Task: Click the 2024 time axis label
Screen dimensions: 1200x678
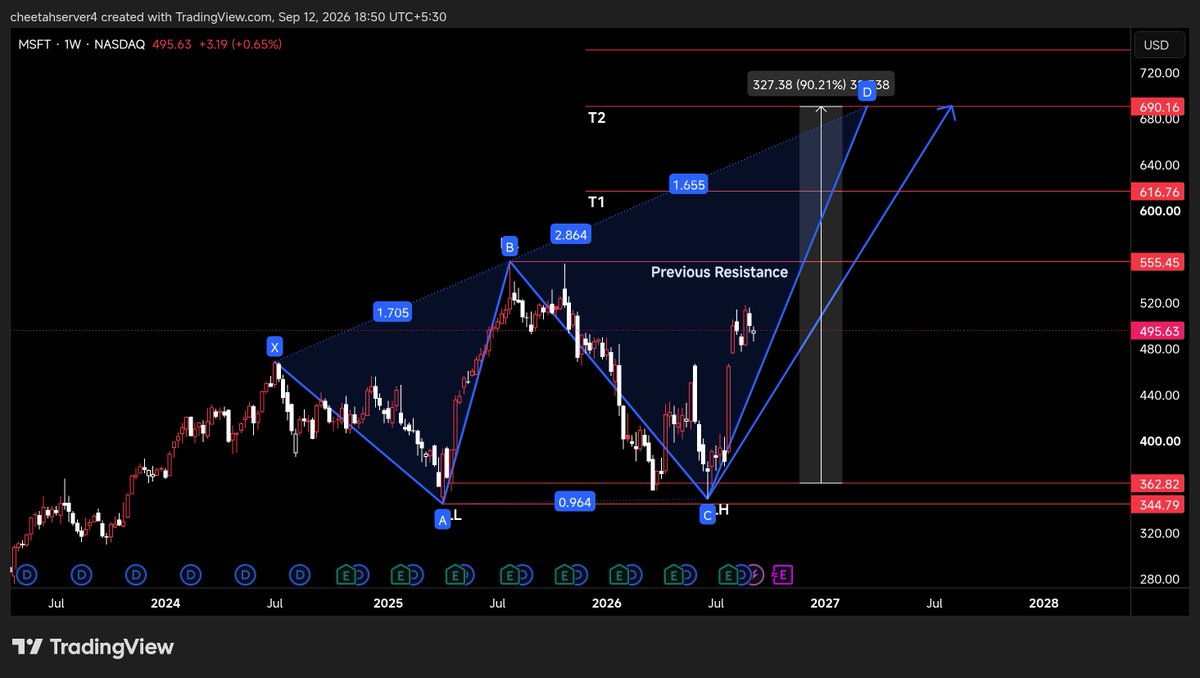Action: click(x=165, y=603)
